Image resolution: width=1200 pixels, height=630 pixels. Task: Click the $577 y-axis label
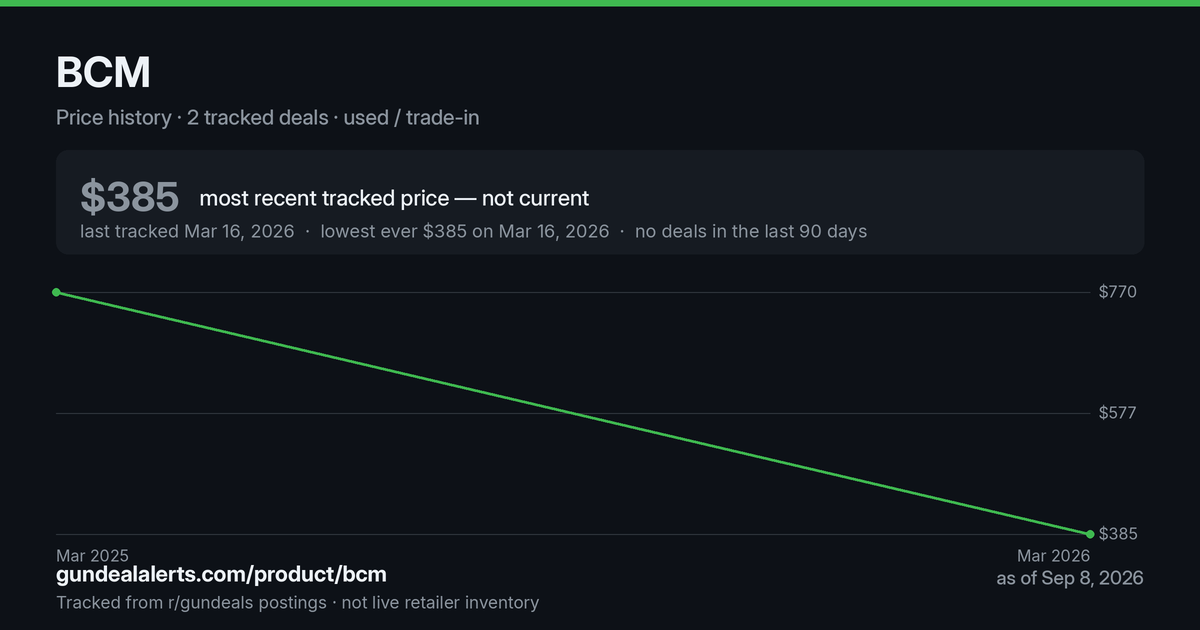(1117, 413)
